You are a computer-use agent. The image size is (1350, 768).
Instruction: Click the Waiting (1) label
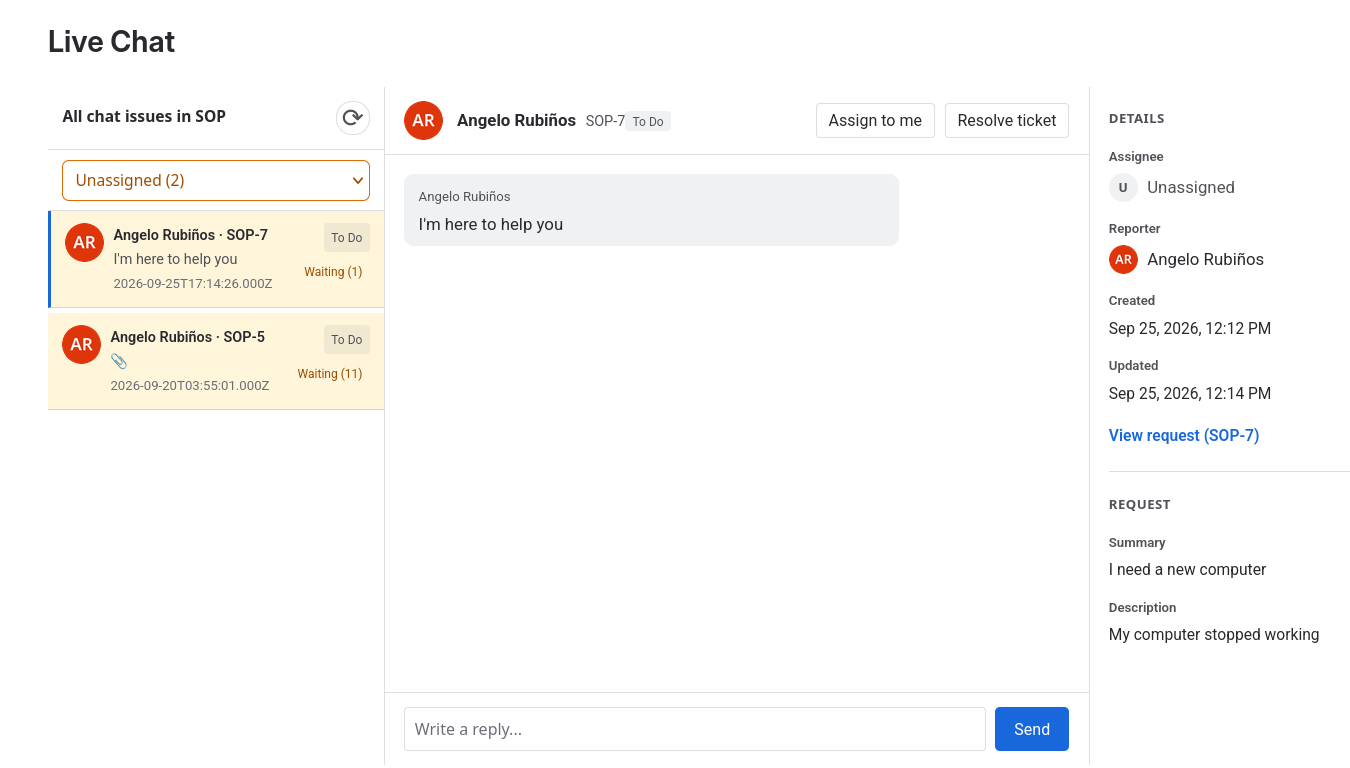coord(333,272)
